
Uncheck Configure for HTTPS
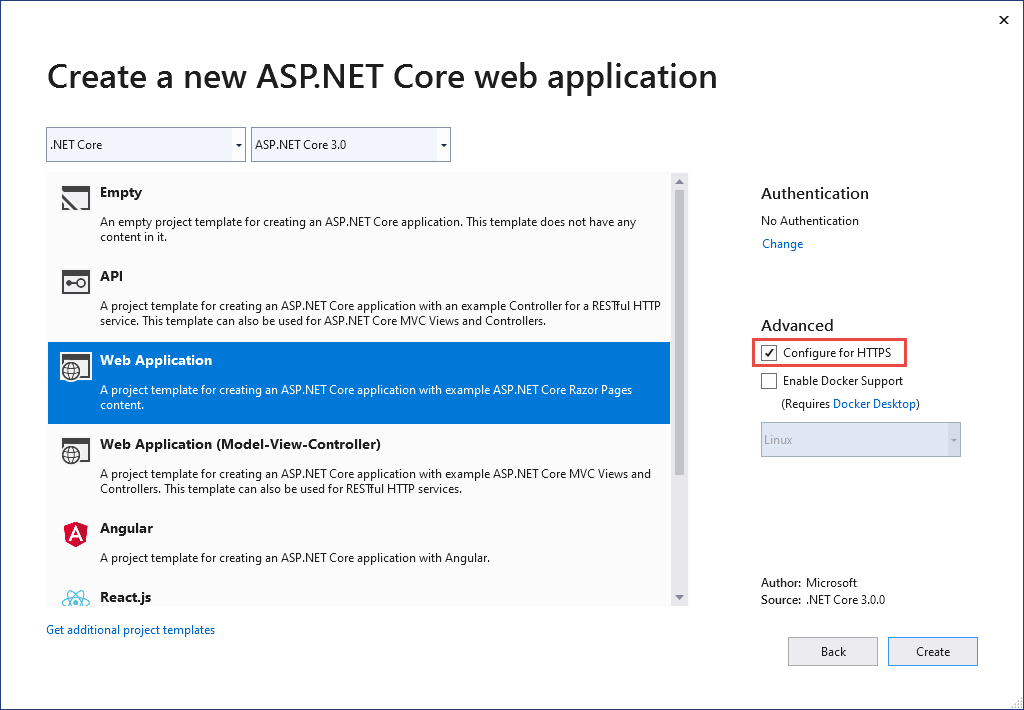click(769, 352)
